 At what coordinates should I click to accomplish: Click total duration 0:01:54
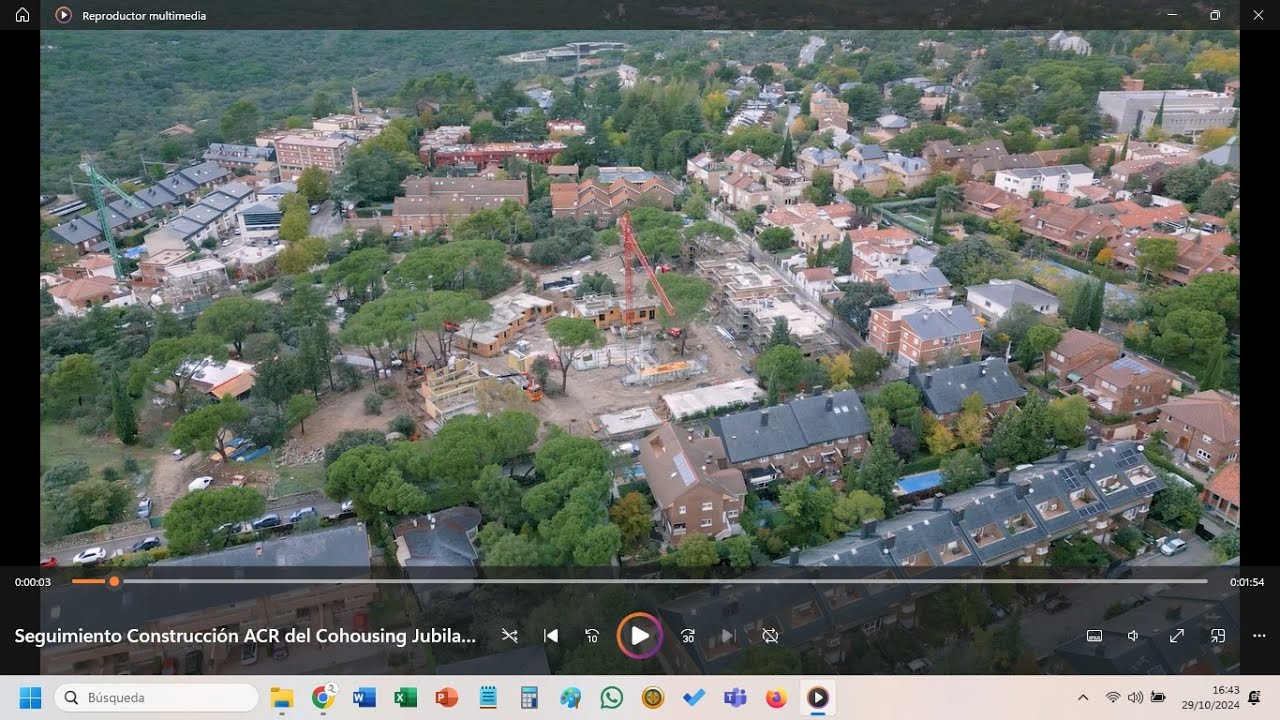1247,582
